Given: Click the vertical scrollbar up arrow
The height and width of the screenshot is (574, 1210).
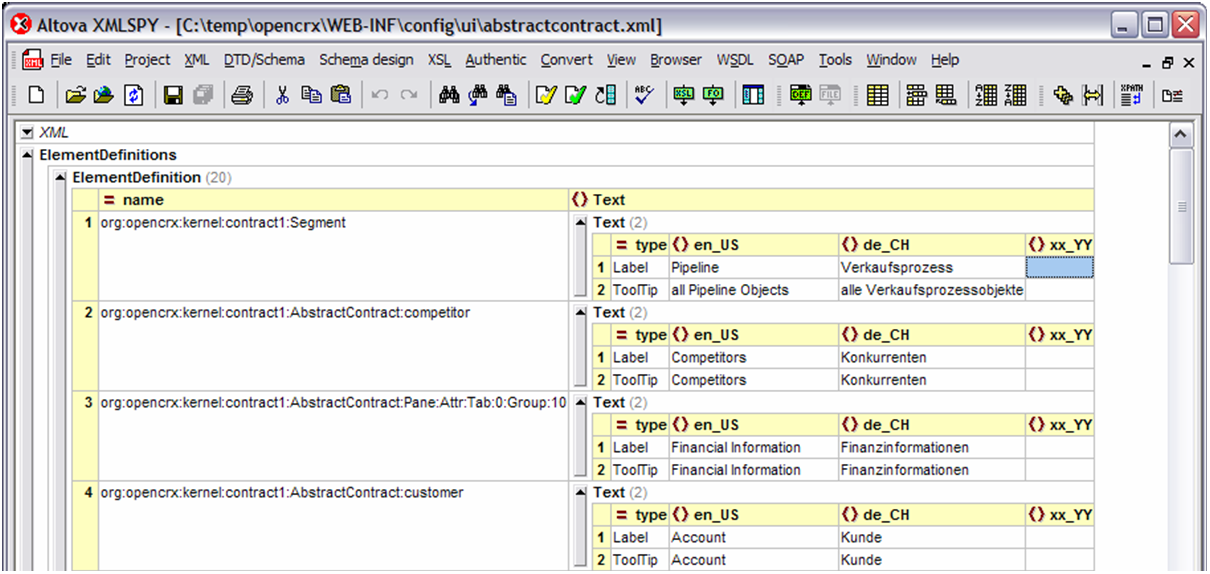Looking at the screenshot, I should (x=1181, y=133).
